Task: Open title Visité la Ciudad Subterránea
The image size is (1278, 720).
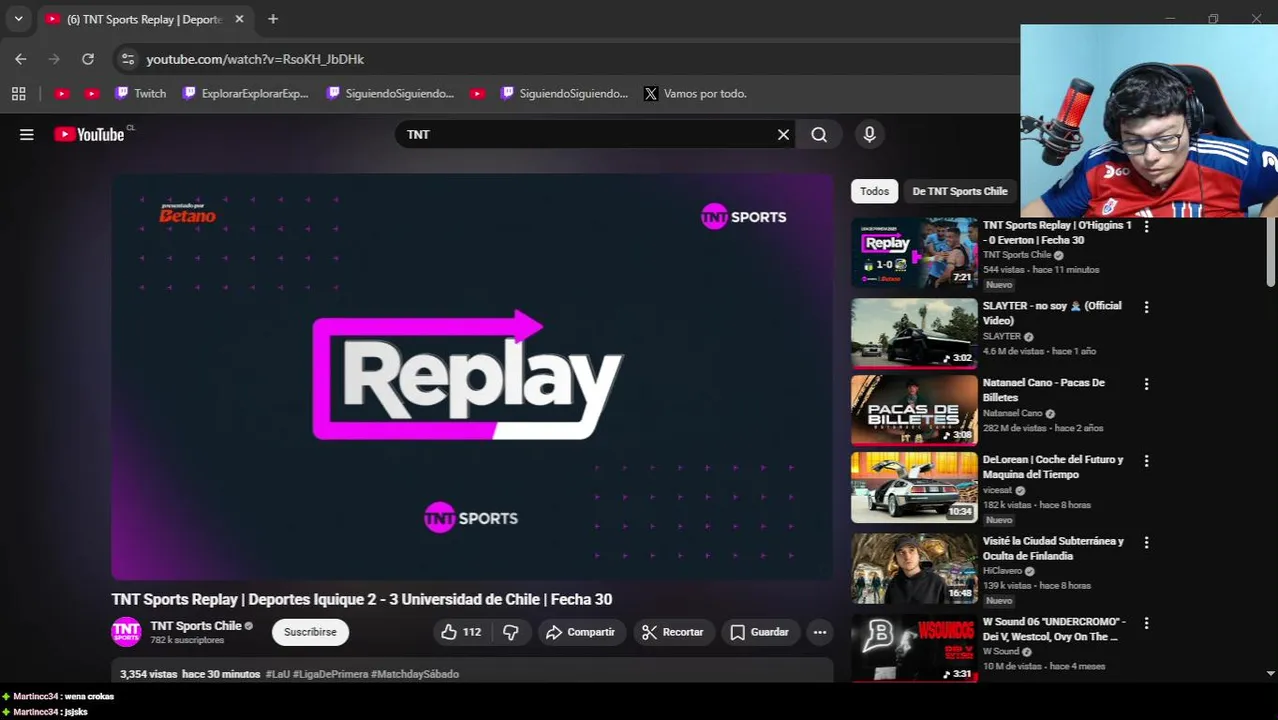Action: pyautogui.click(x=1053, y=548)
